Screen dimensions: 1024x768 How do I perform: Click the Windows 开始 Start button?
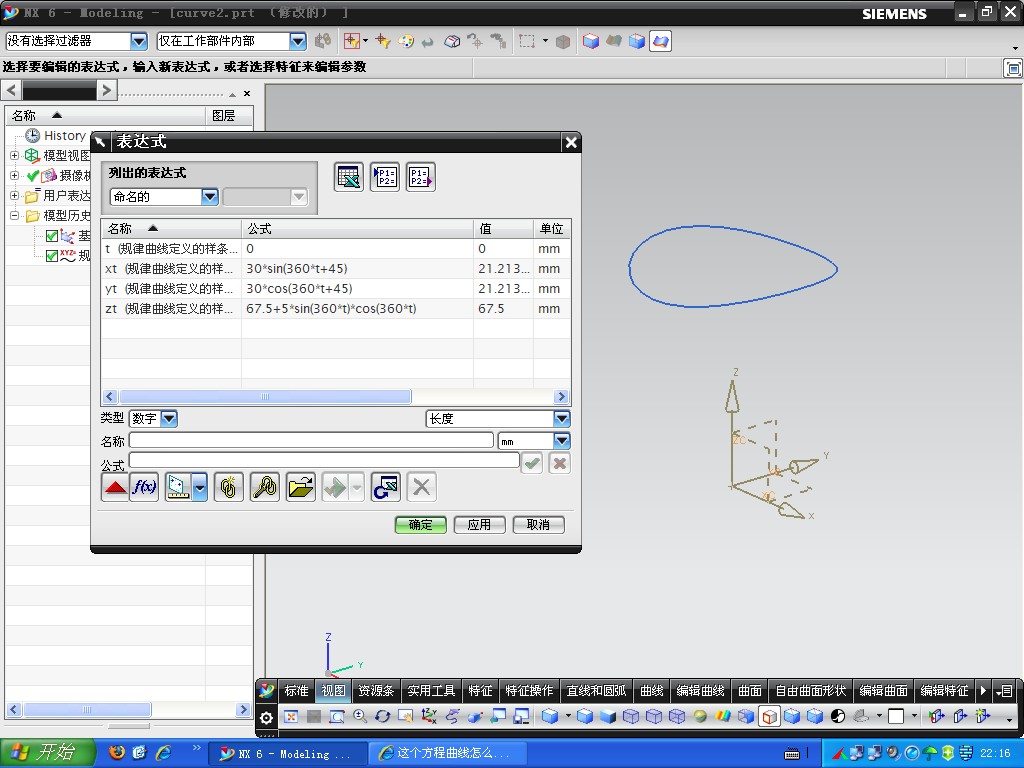coord(47,753)
